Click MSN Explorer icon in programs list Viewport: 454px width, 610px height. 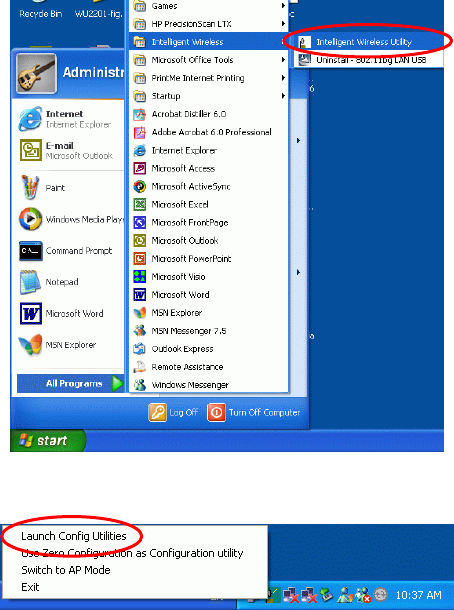(139, 312)
